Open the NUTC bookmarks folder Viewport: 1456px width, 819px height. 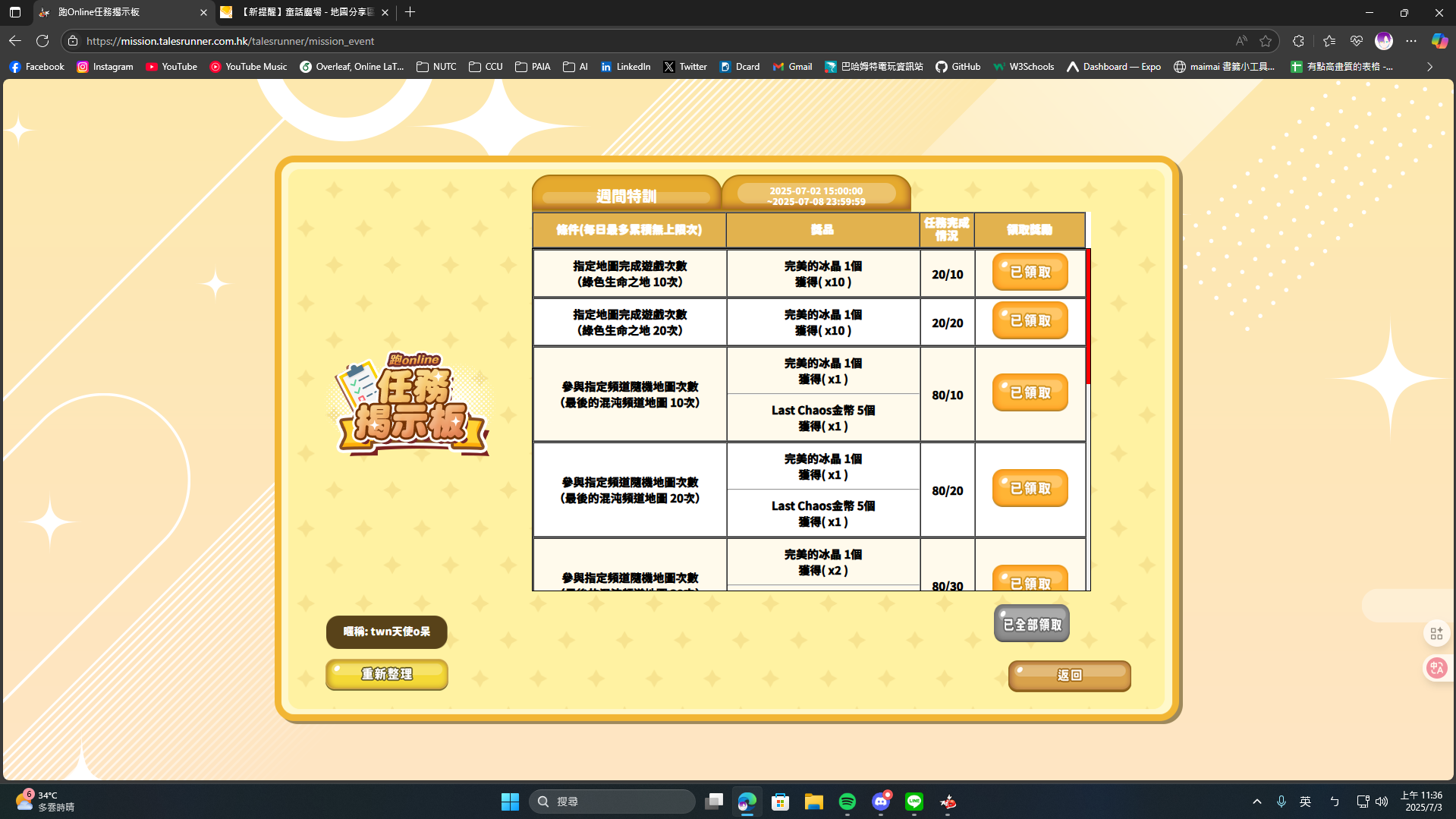pyautogui.click(x=436, y=67)
